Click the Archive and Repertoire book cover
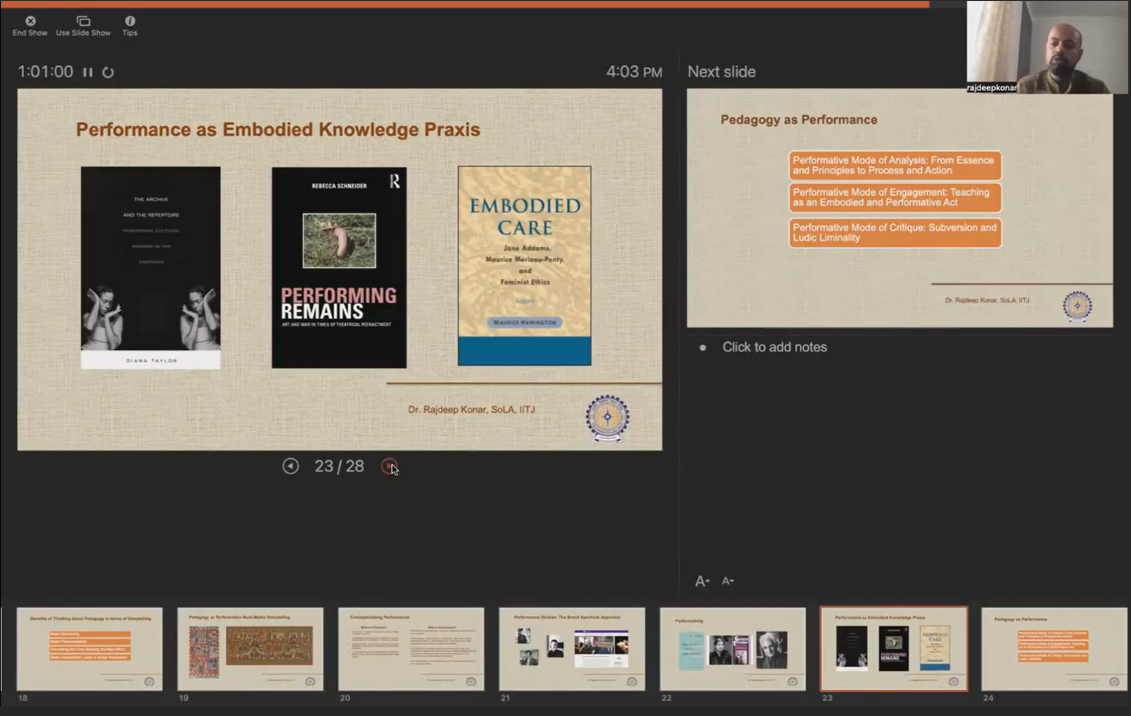Screen dimensions: 1131x716 [151, 268]
